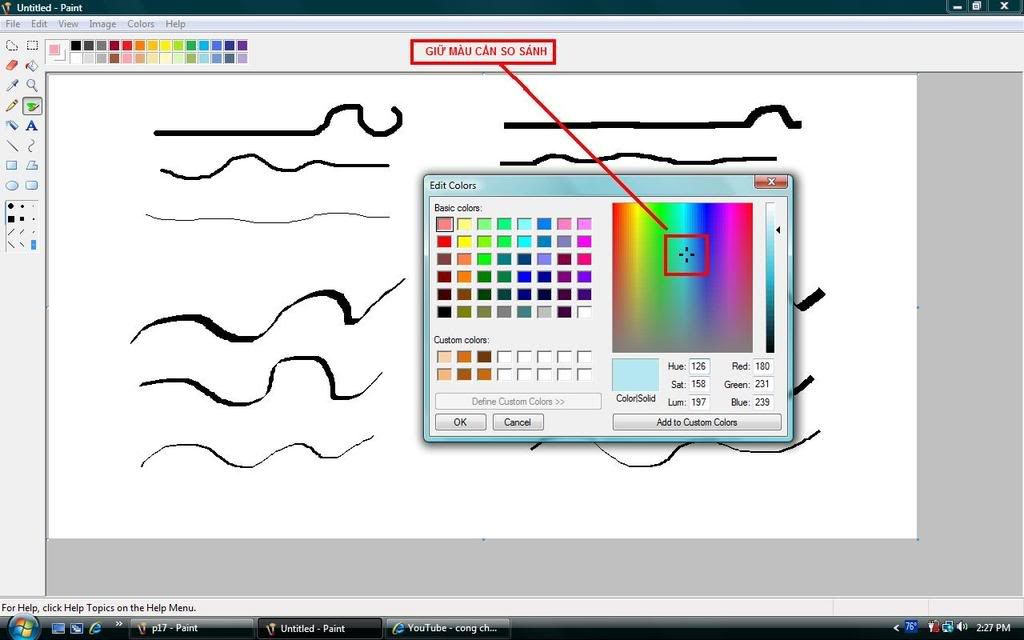Select pure red in Basic colors grid
Screen dimensions: 1024x640
pyautogui.click(x=444, y=242)
